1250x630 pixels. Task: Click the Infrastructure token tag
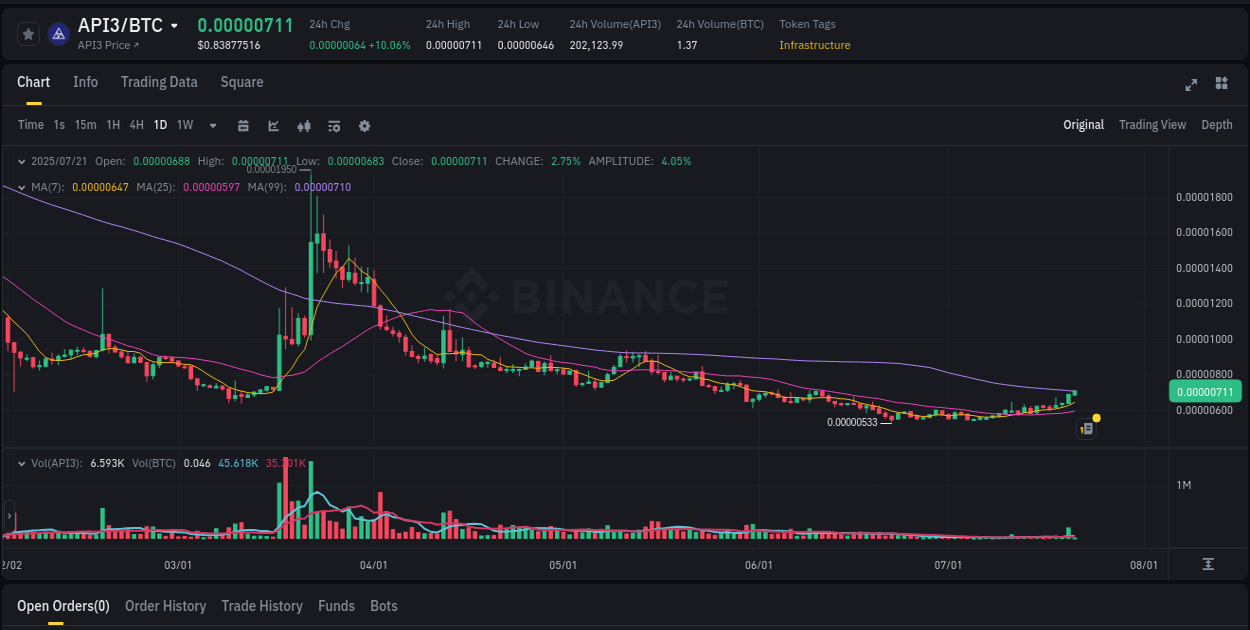click(815, 45)
